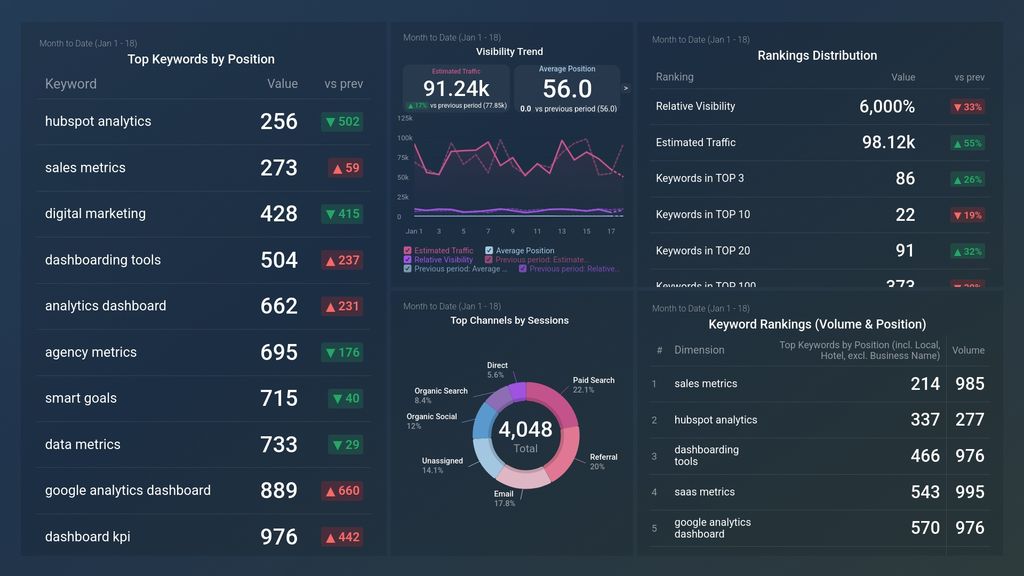Toggle the Estimated Traffic legend checkbox
Image resolution: width=1024 pixels, height=576 pixels.
(408, 250)
